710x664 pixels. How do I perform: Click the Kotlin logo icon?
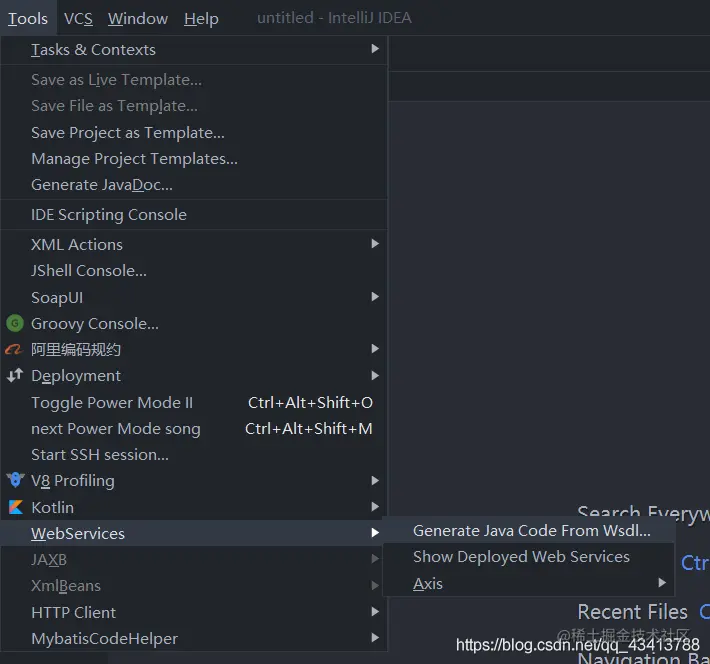(16, 507)
